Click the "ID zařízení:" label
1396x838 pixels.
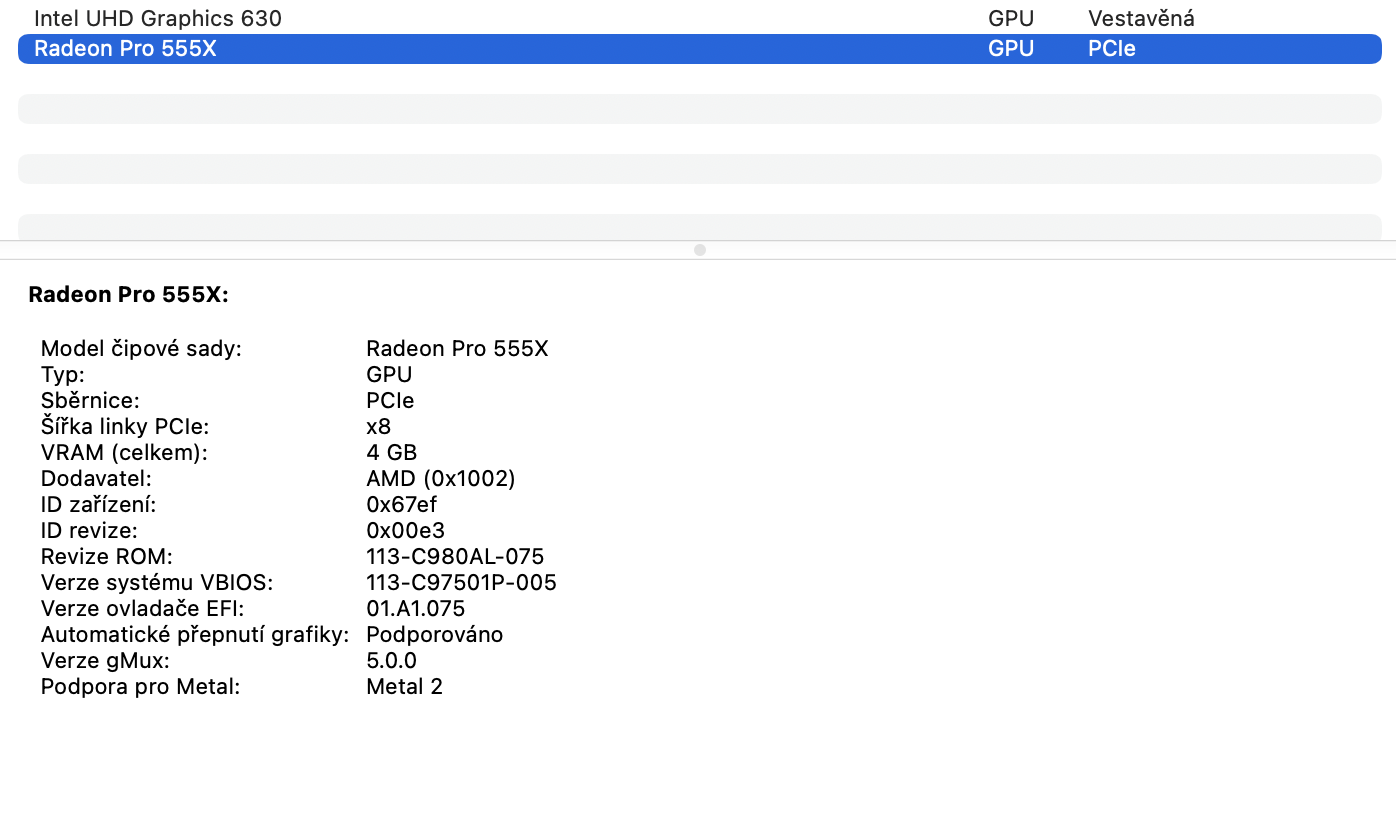[x=99, y=505]
